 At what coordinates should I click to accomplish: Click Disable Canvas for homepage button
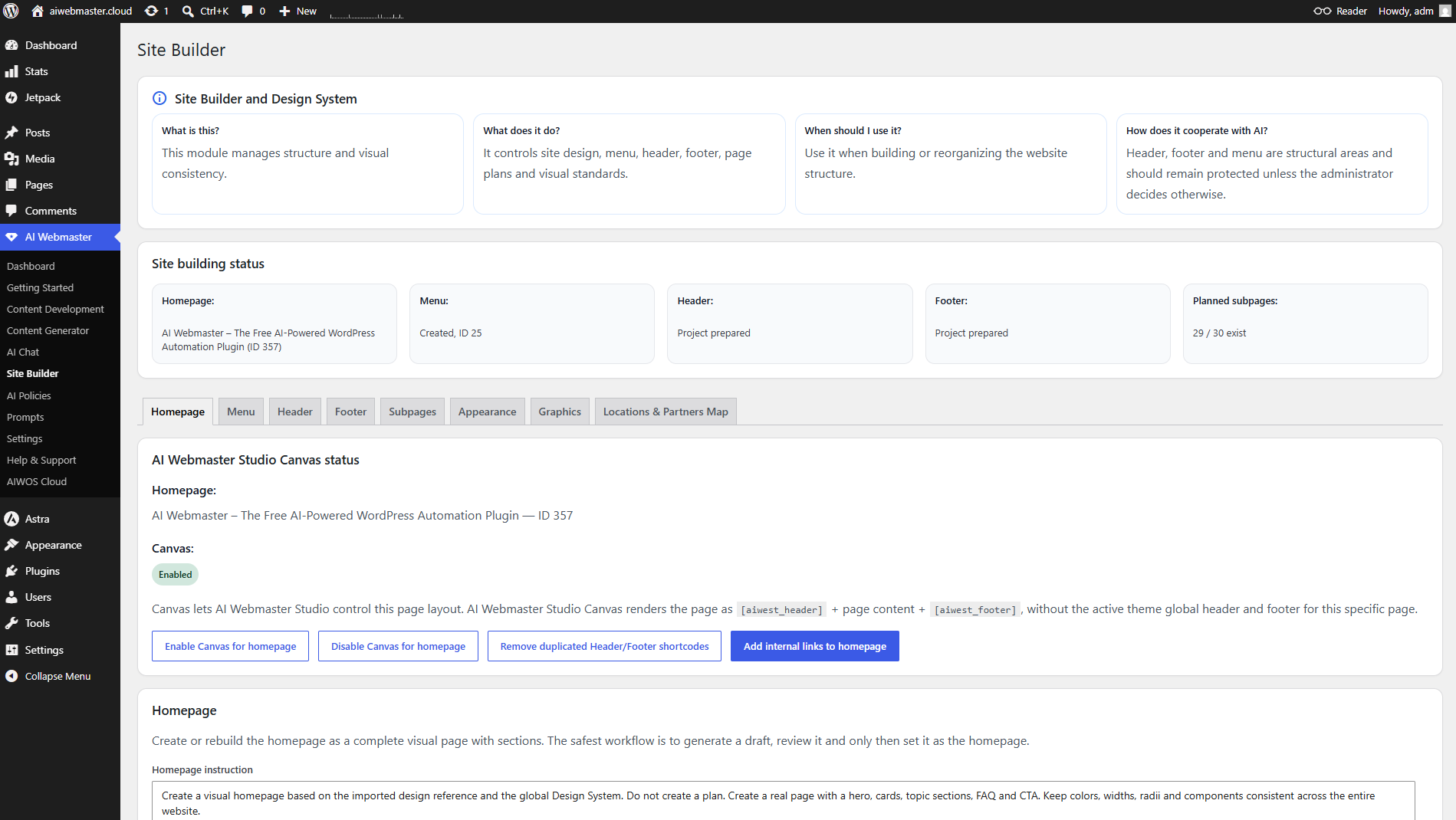[398, 646]
